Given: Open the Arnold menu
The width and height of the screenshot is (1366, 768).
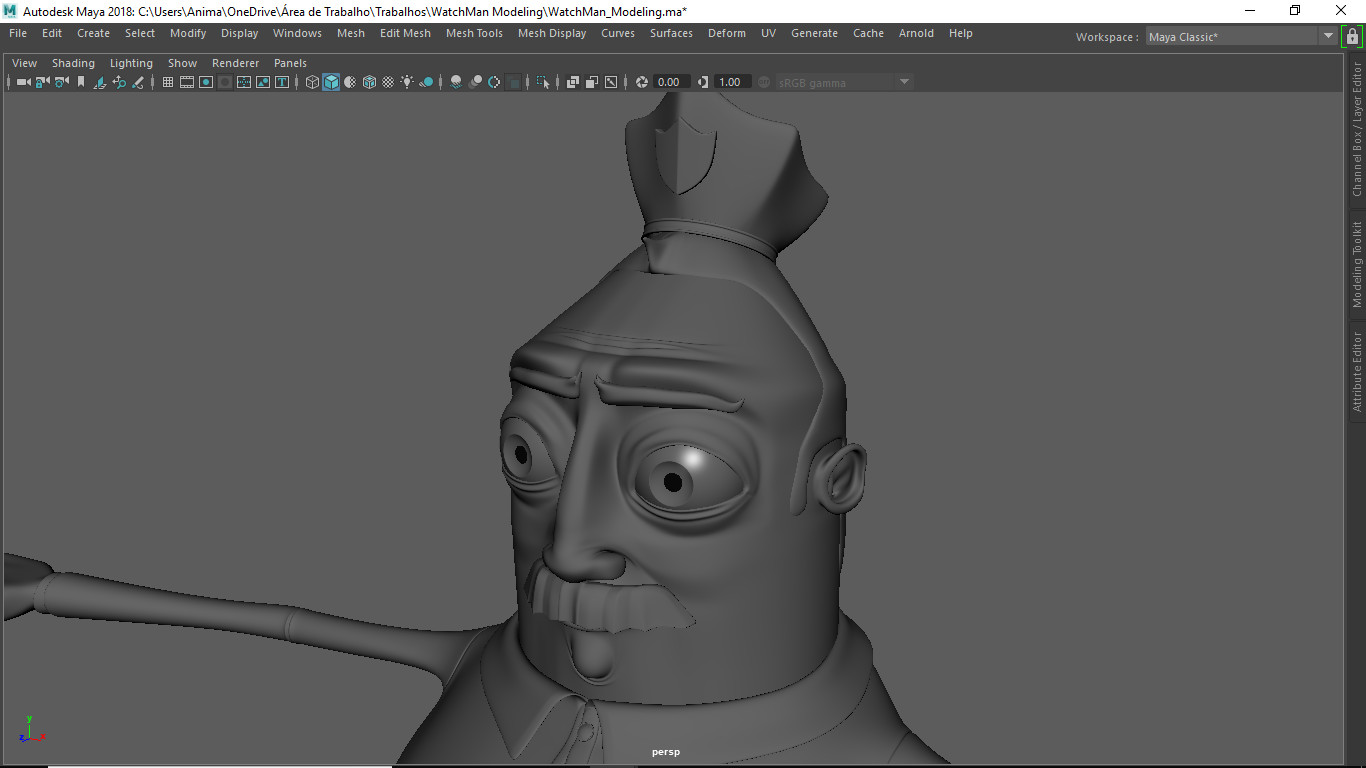Looking at the screenshot, I should pos(916,33).
